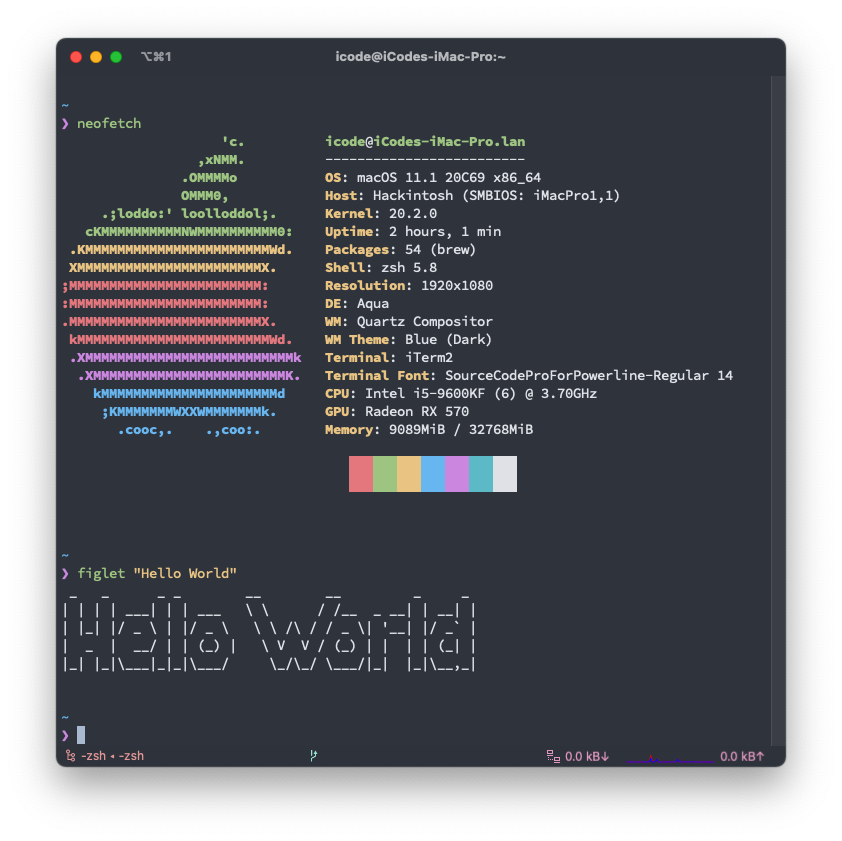Click the GPU line Radeon RX 570
This screenshot has height=841, width=842.
point(397,411)
